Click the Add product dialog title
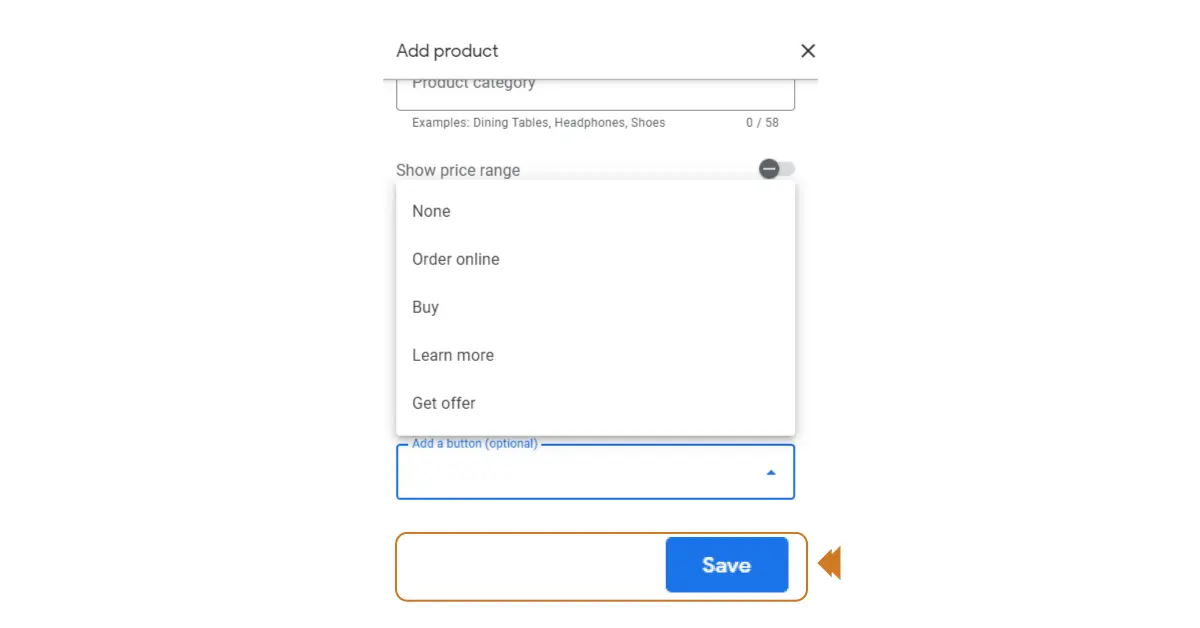This screenshot has width=1200, height=628. point(447,51)
